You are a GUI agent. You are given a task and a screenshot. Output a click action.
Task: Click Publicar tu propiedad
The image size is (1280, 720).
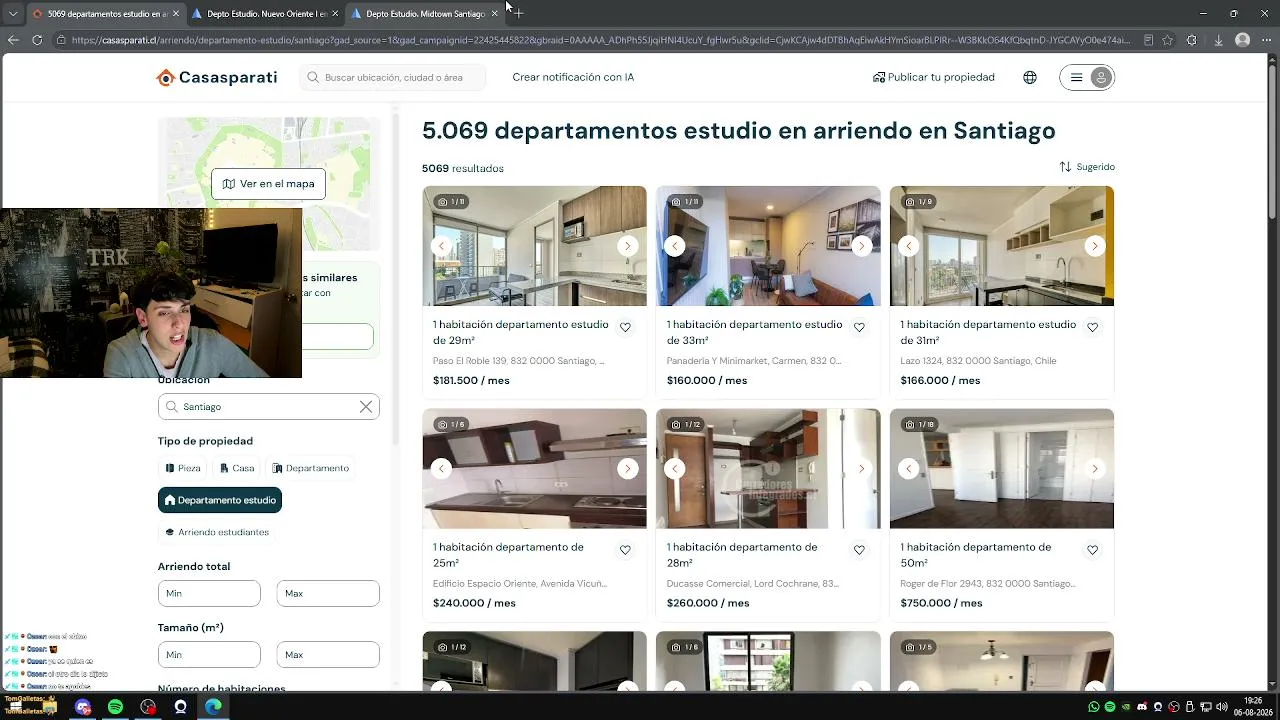point(933,77)
